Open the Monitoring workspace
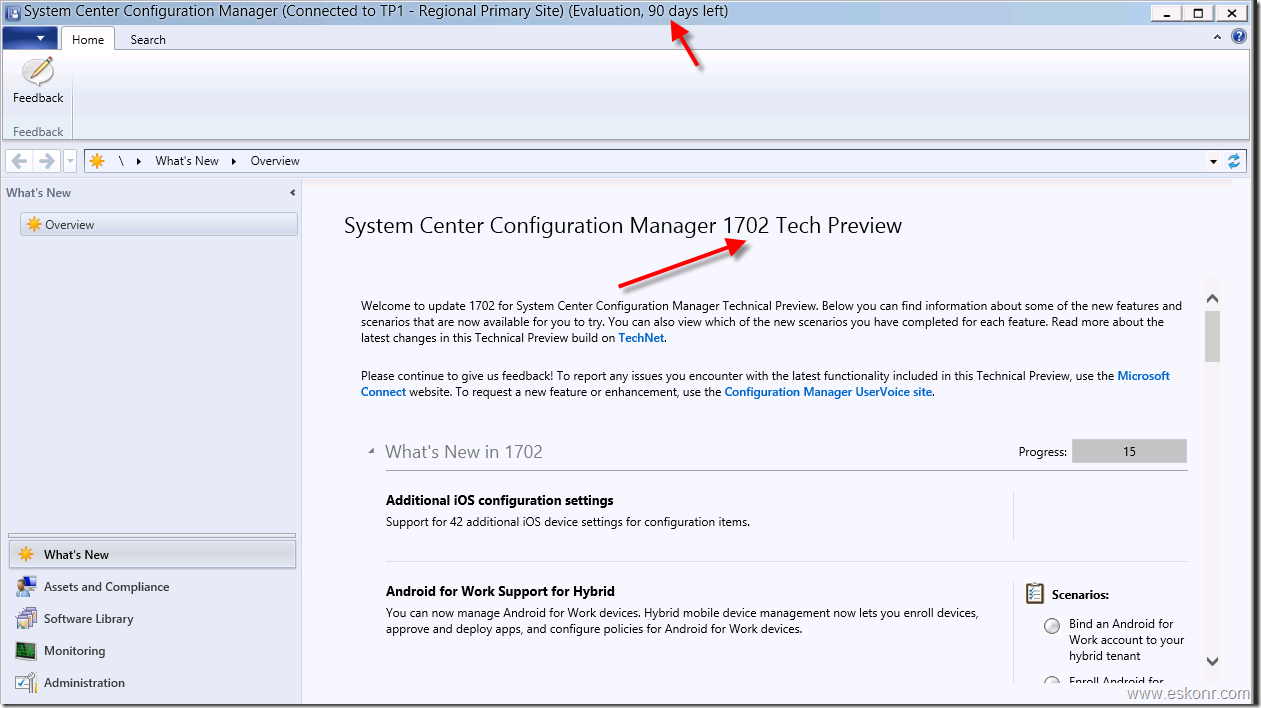The height and width of the screenshot is (708, 1261). point(152,651)
